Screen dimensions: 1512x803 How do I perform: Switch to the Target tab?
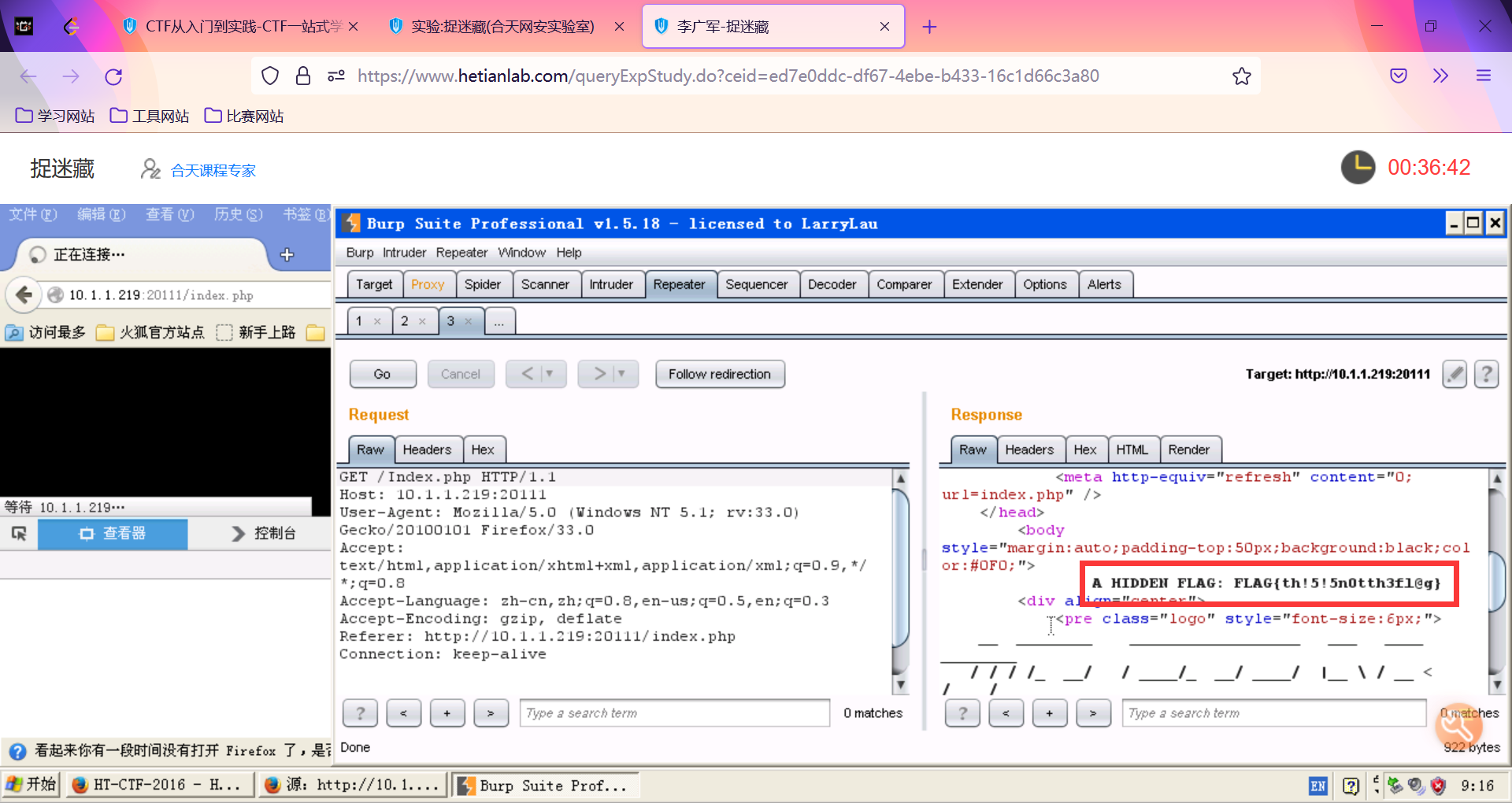point(374,284)
